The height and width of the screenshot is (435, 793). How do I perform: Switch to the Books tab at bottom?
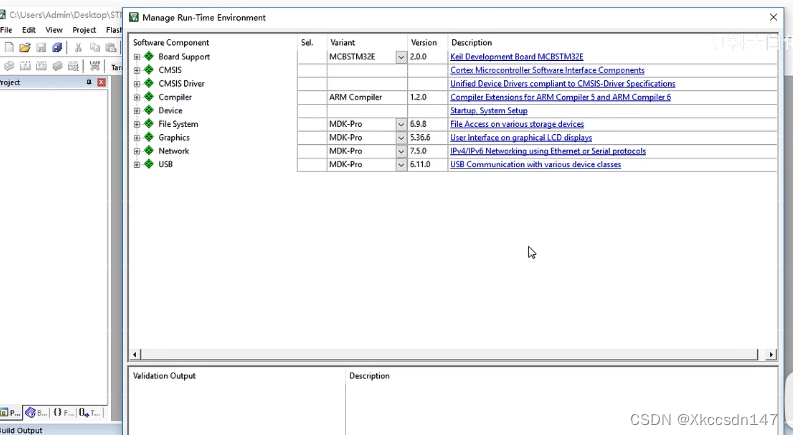coord(36,413)
